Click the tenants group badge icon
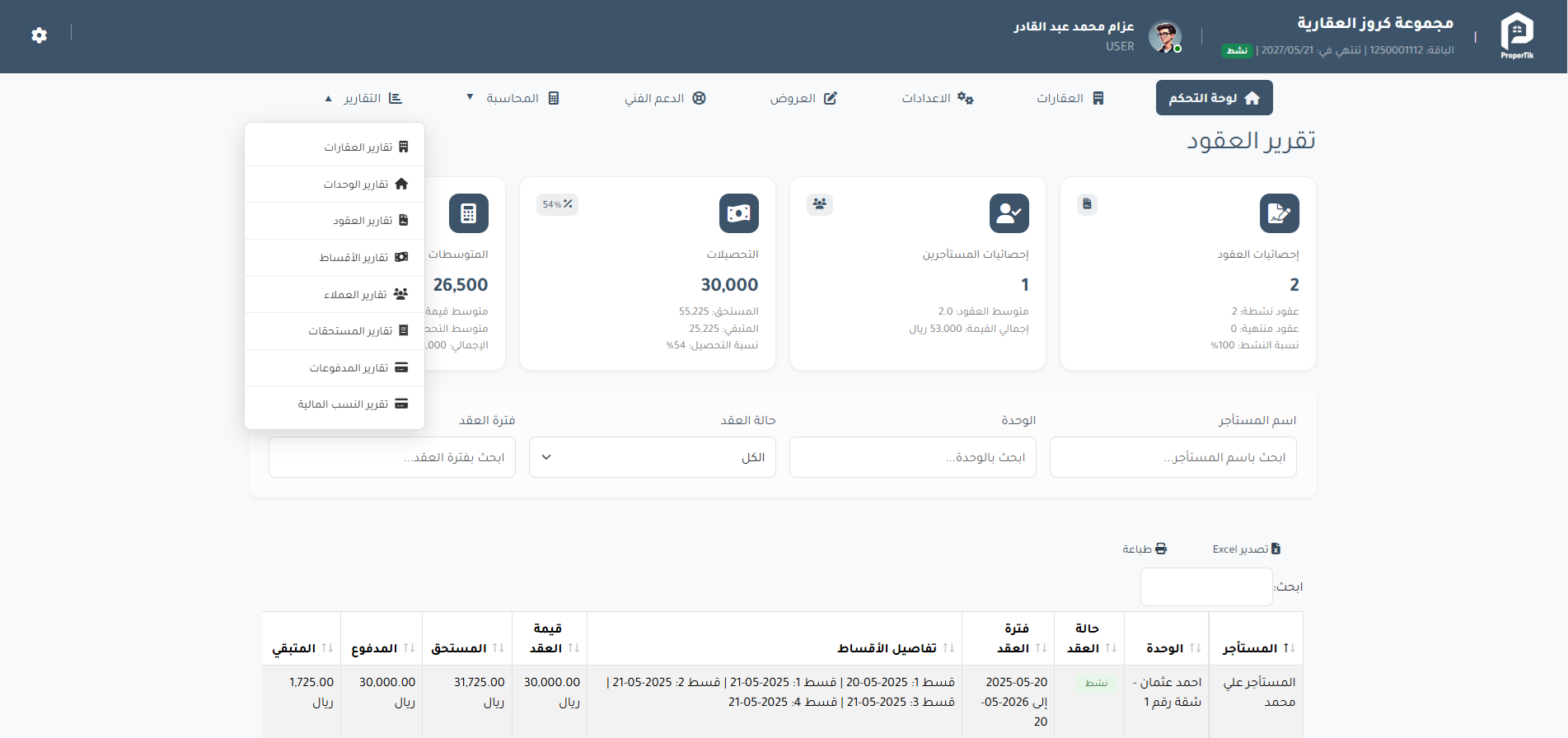 [x=819, y=204]
